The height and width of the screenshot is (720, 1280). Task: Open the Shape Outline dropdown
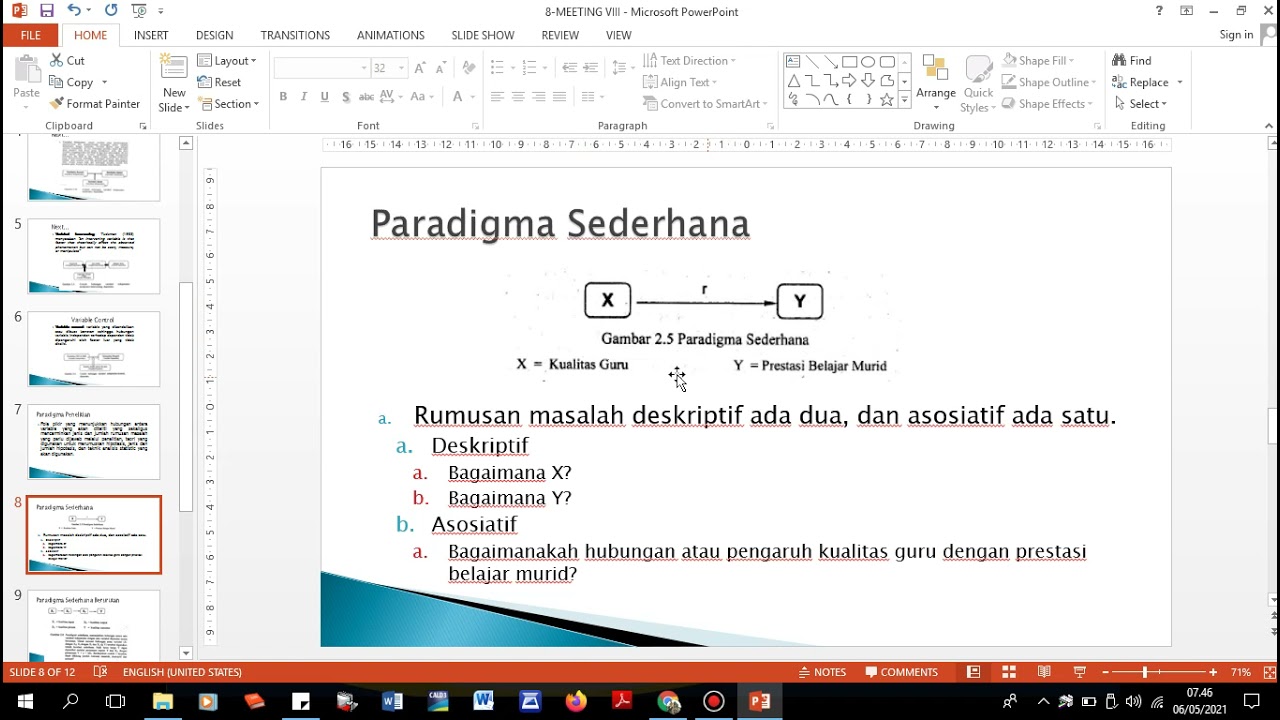tap(1049, 83)
